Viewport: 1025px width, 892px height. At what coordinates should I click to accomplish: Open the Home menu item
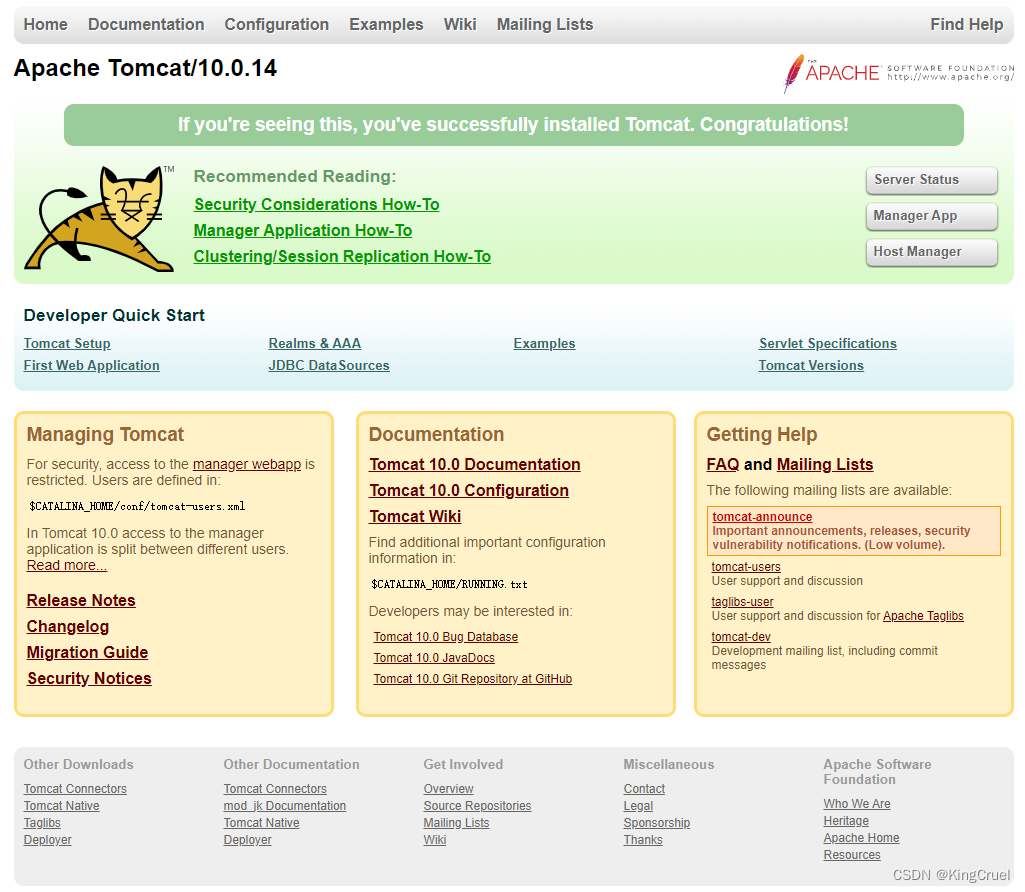[x=45, y=24]
